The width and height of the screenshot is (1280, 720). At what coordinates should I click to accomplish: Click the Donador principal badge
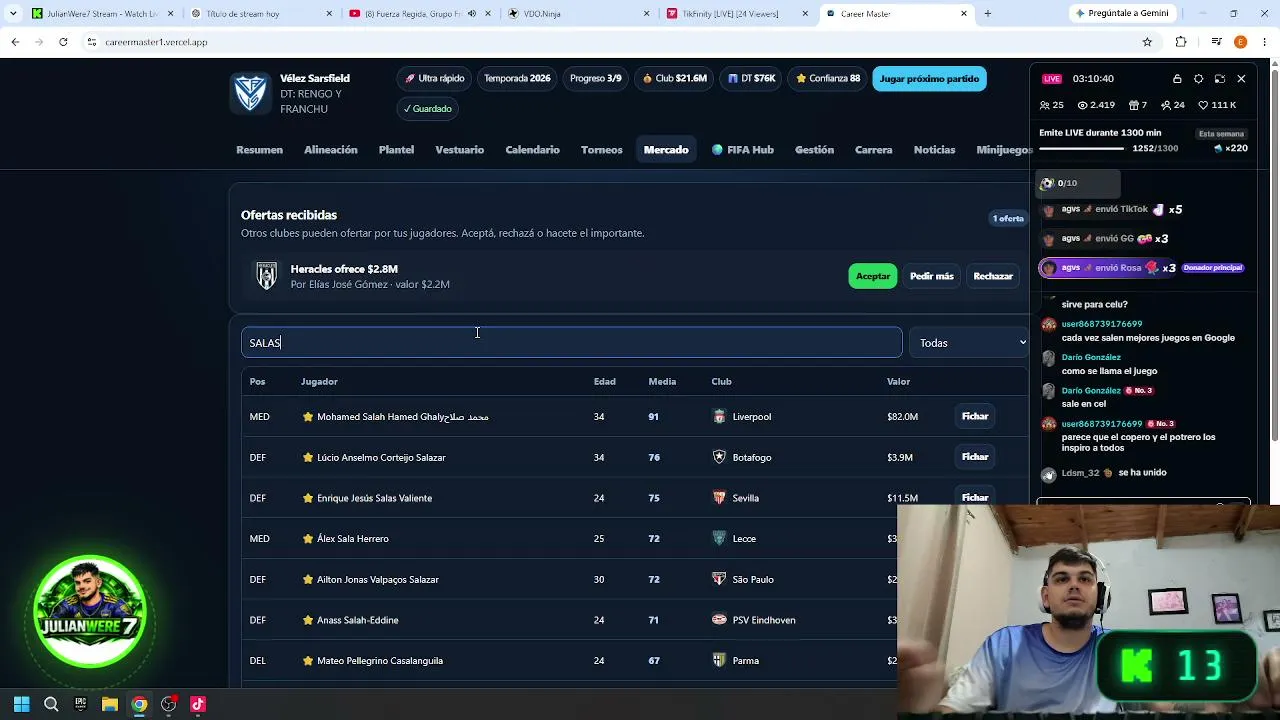[1213, 268]
